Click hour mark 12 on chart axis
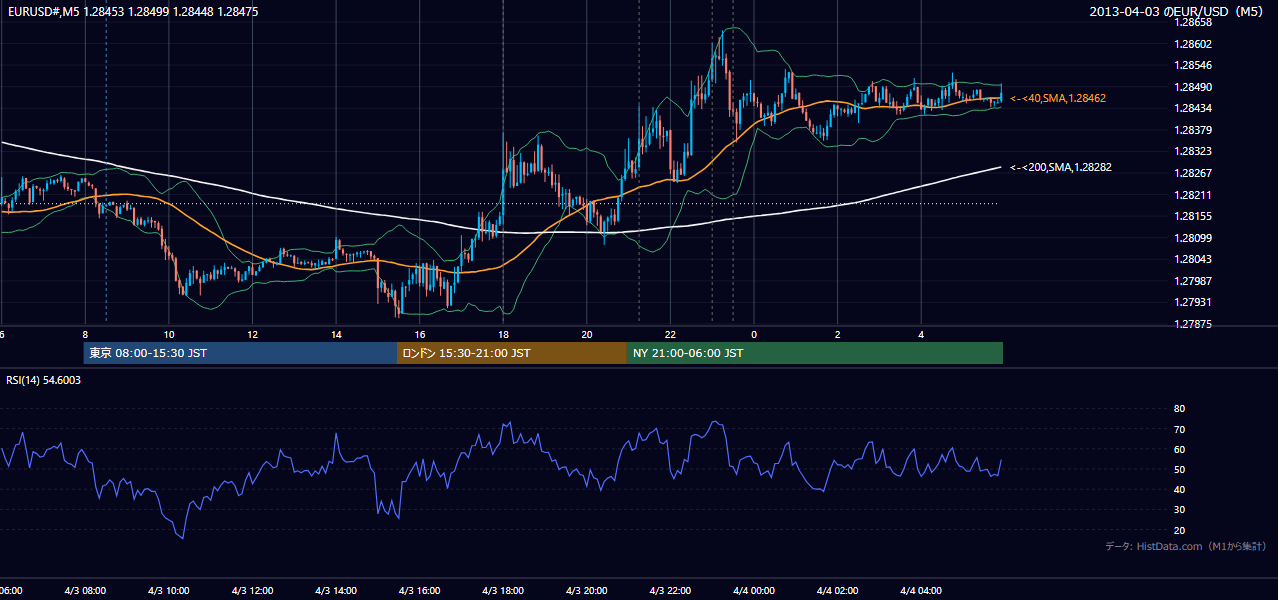The height and width of the screenshot is (600, 1278). pyautogui.click(x=253, y=334)
